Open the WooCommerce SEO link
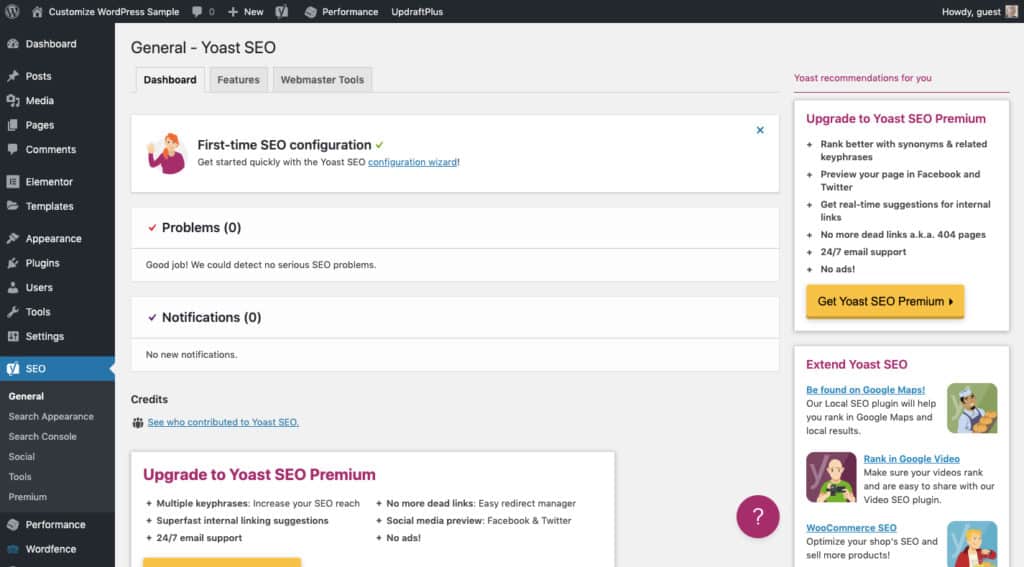Screen dimensions: 1024x567 click(x=851, y=528)
